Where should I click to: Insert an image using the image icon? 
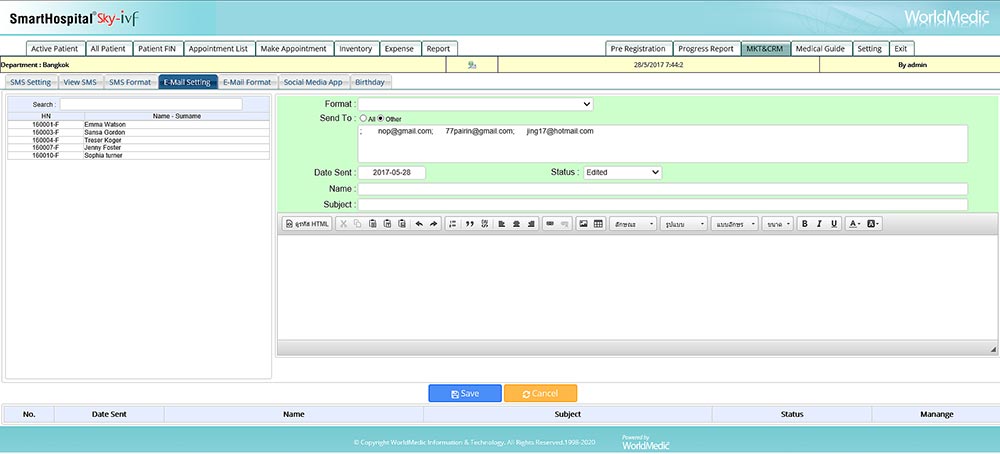click(583, 223)
